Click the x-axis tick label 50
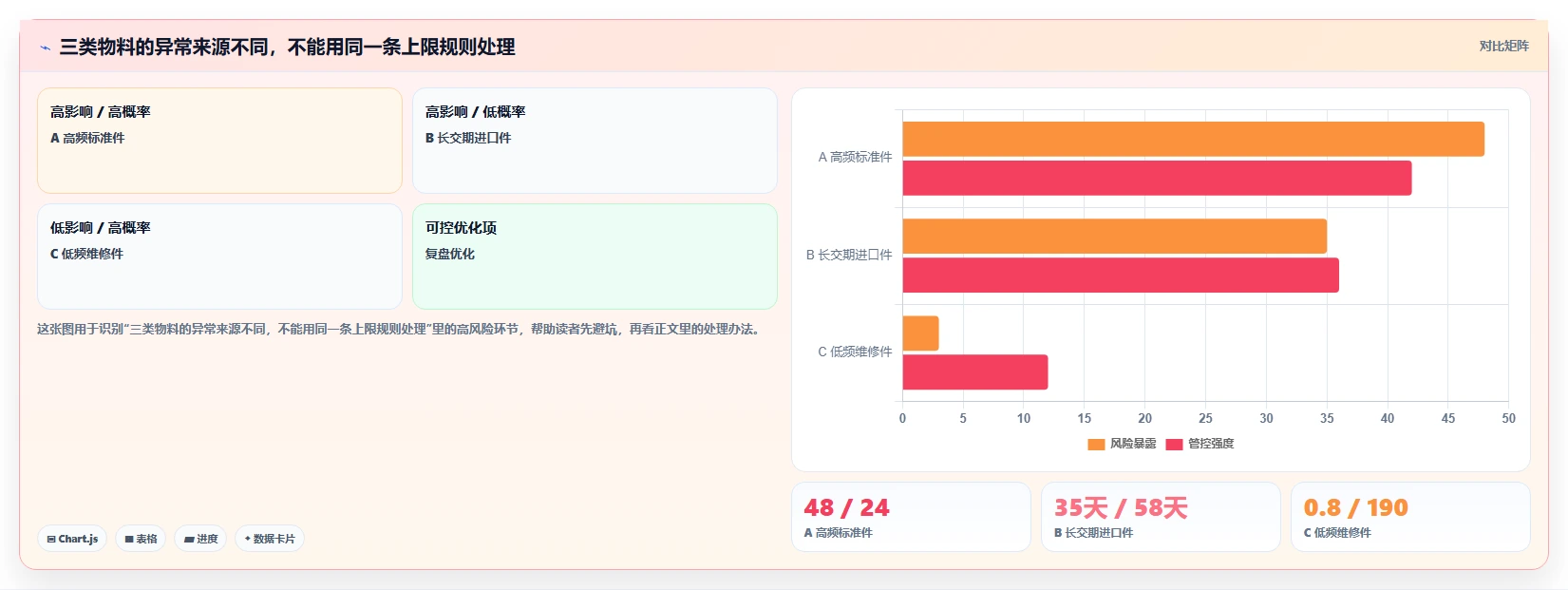Image resolution: width=1568 pixels, height=590 pixels. tap(1508, 418)
